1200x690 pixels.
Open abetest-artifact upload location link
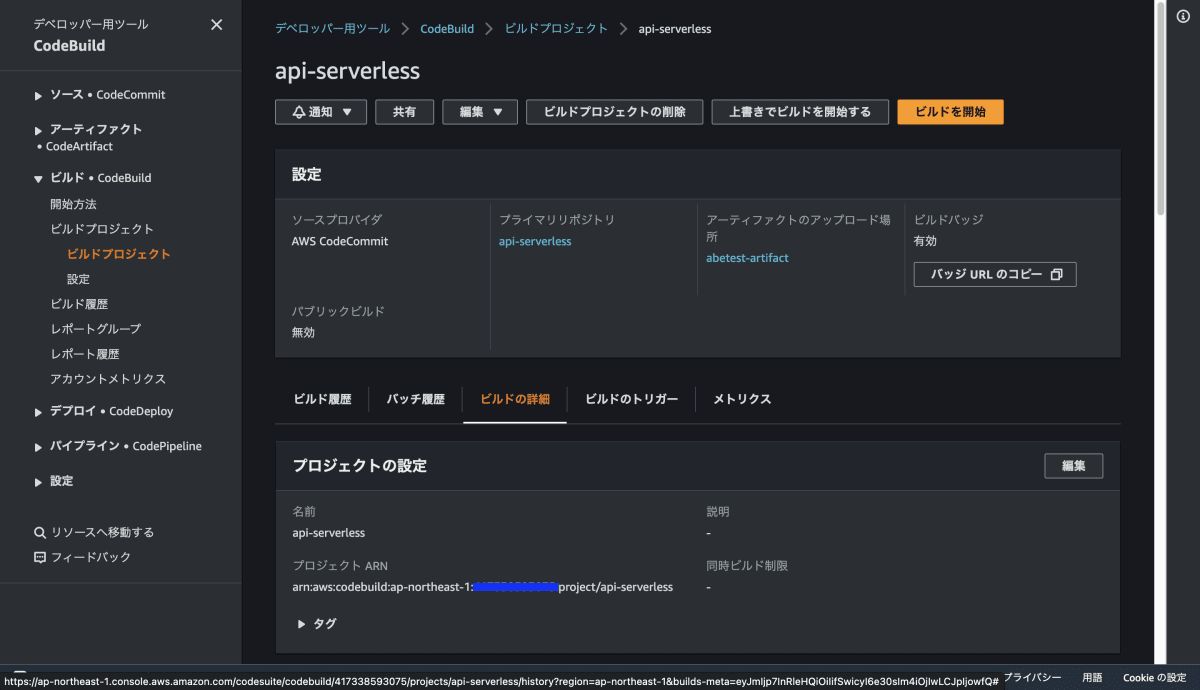tap(747, 258)
